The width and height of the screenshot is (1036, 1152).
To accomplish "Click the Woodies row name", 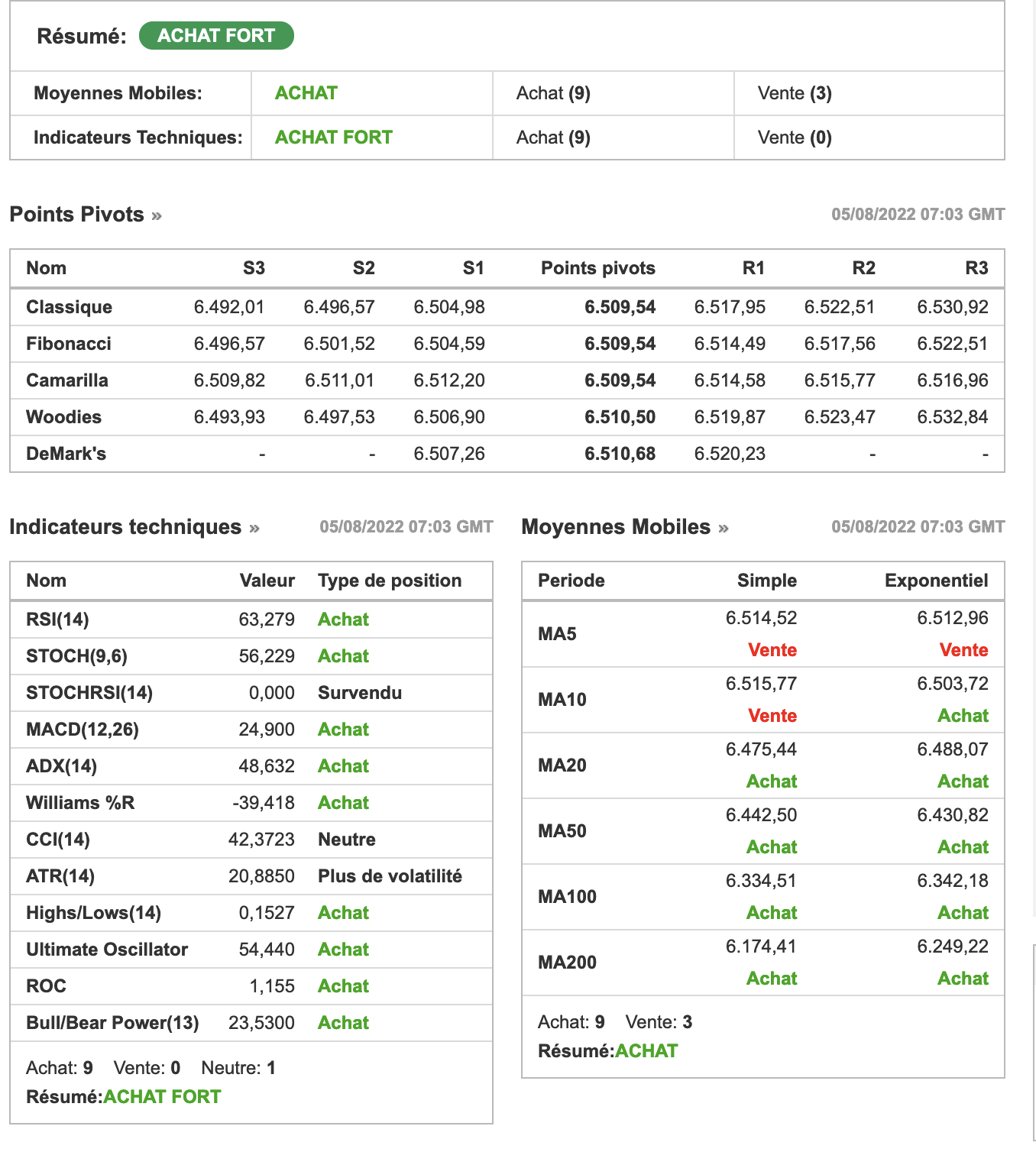I will (x=63, y=417).
